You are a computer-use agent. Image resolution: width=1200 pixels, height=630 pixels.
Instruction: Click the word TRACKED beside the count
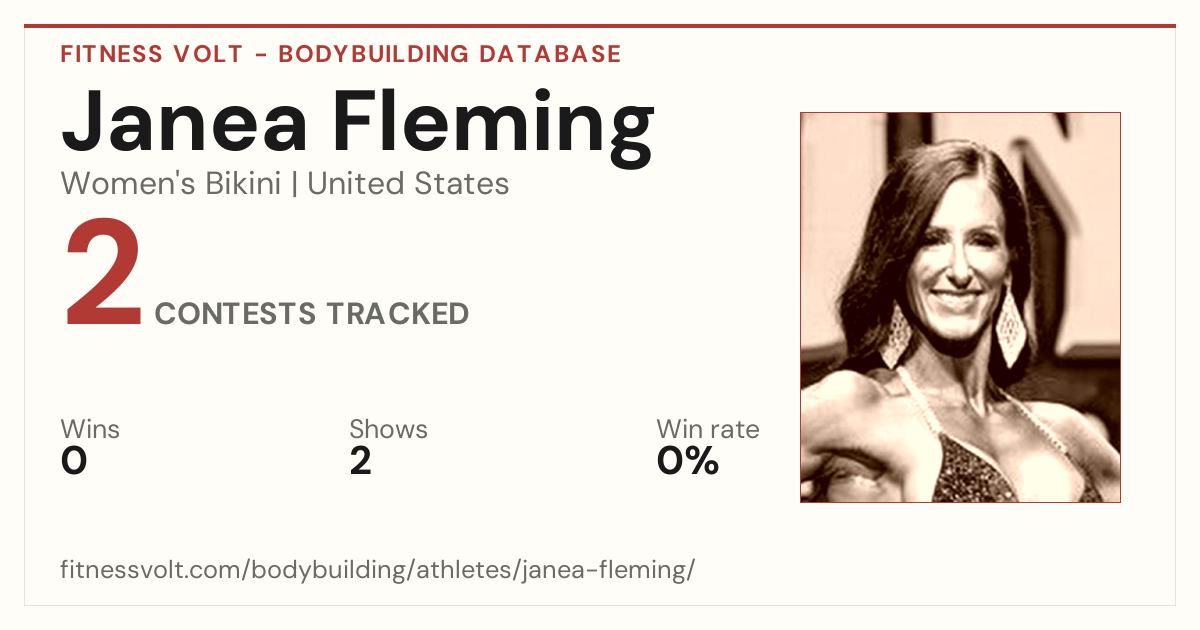coord(396,314)
